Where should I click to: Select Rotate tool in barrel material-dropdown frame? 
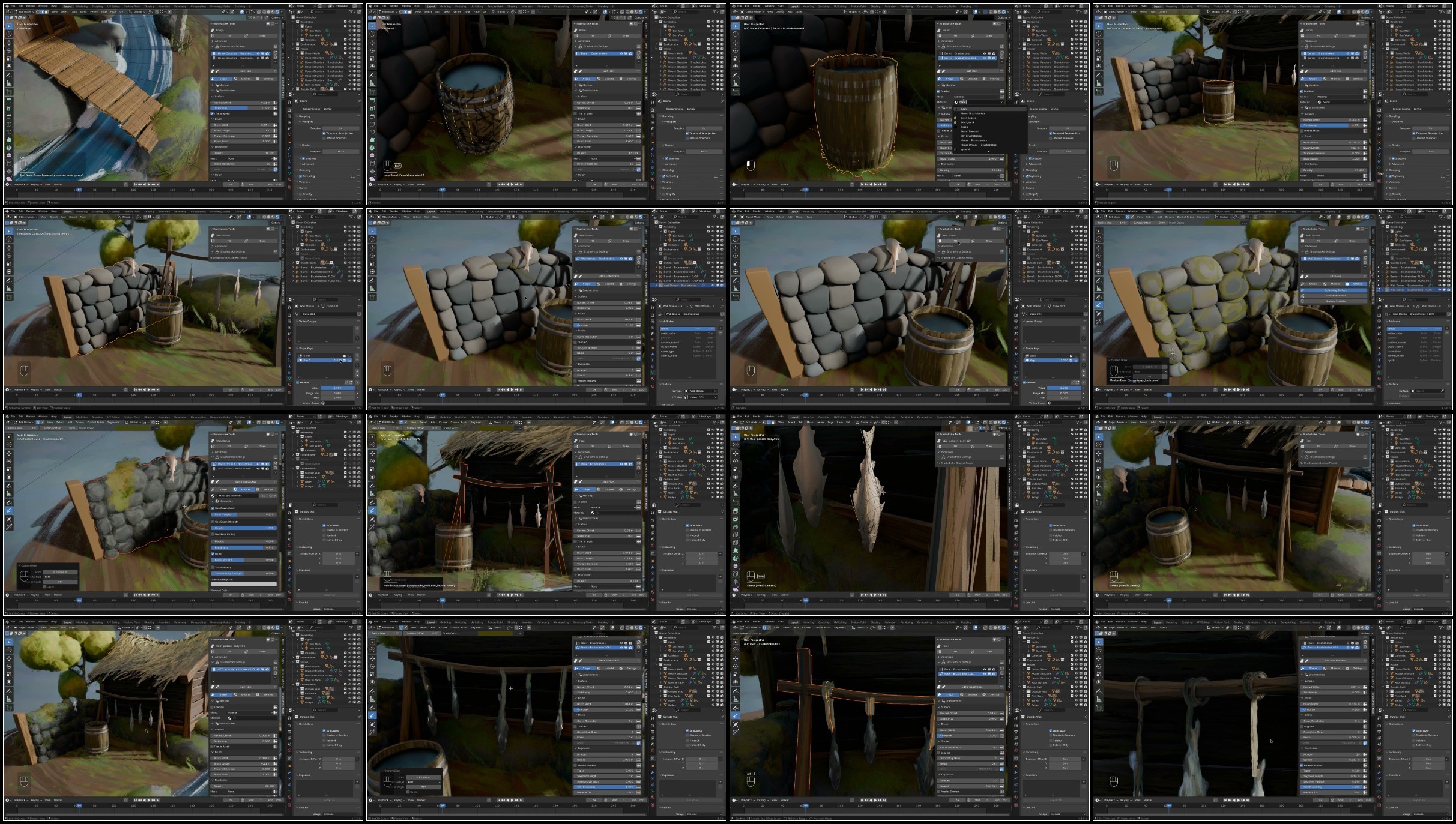tap(737, 50)
